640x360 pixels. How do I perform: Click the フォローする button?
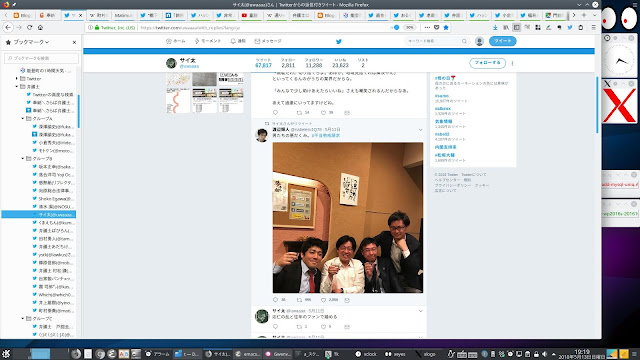487,63
